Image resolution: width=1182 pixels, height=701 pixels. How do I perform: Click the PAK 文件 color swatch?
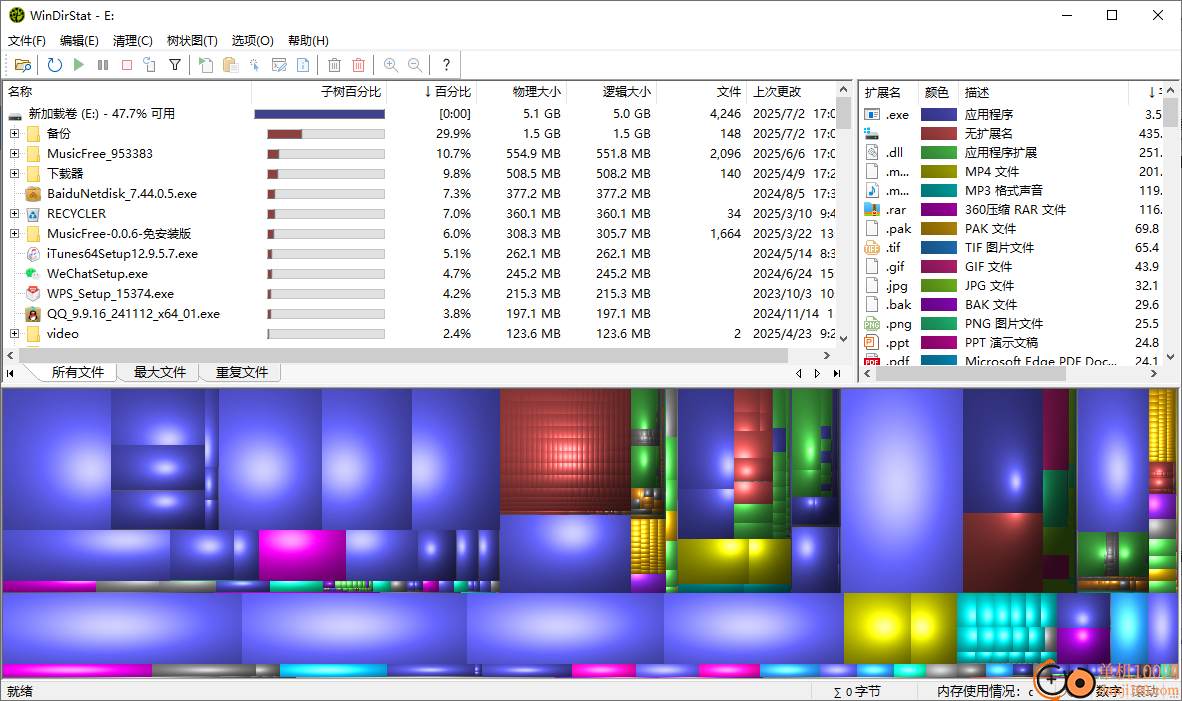[x=939, y=228]
